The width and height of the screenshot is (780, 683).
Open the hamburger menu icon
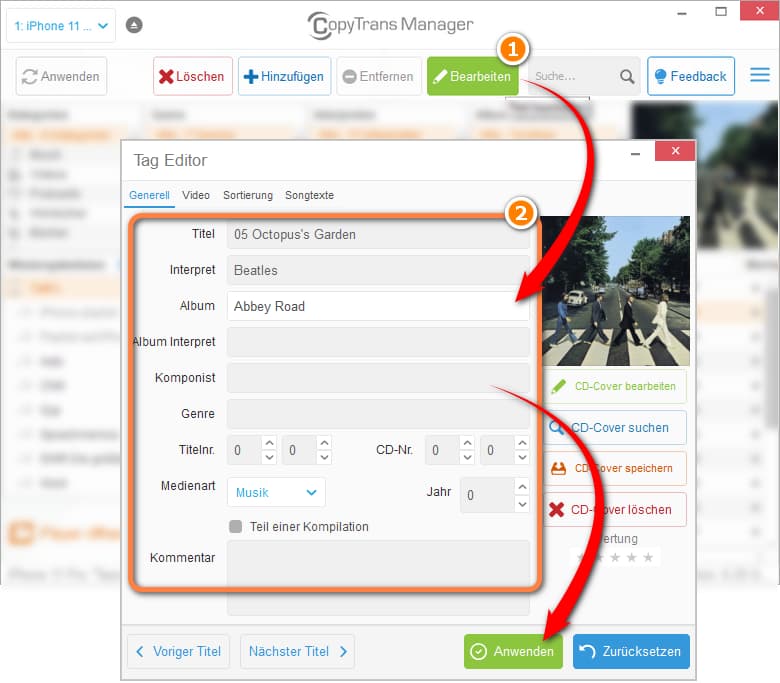760,75
